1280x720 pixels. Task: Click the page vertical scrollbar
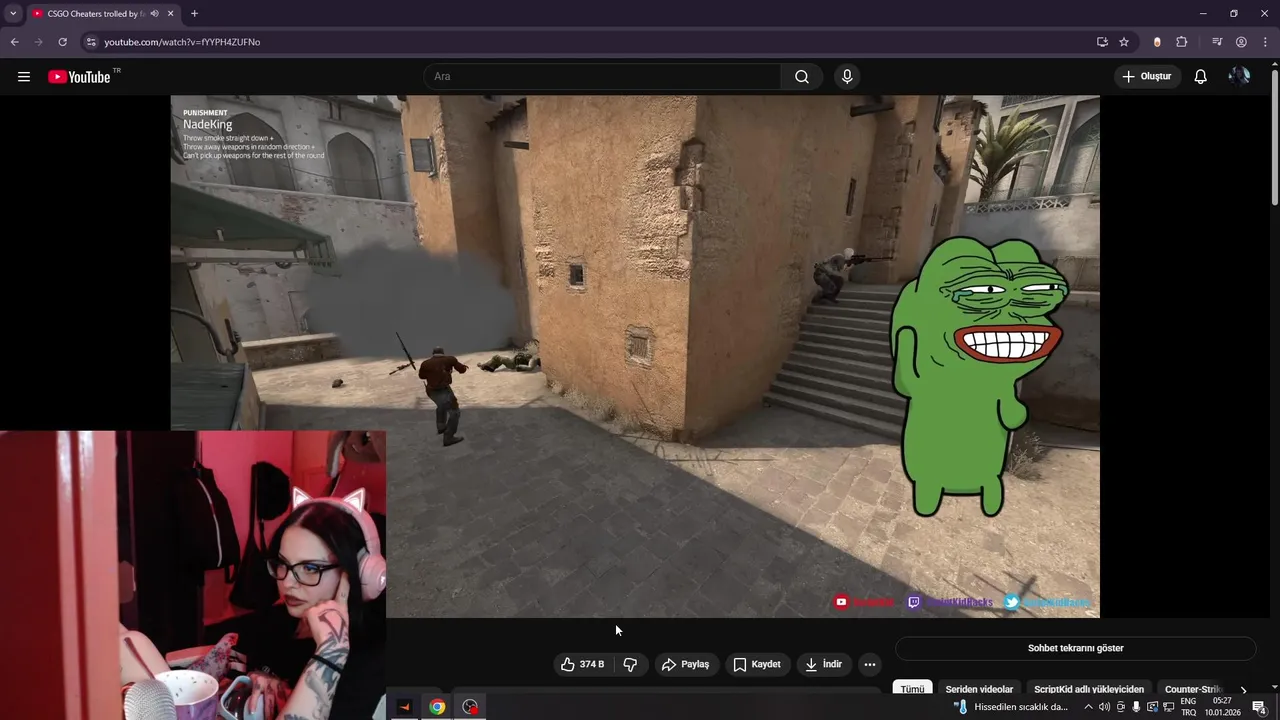point(1274,137)
